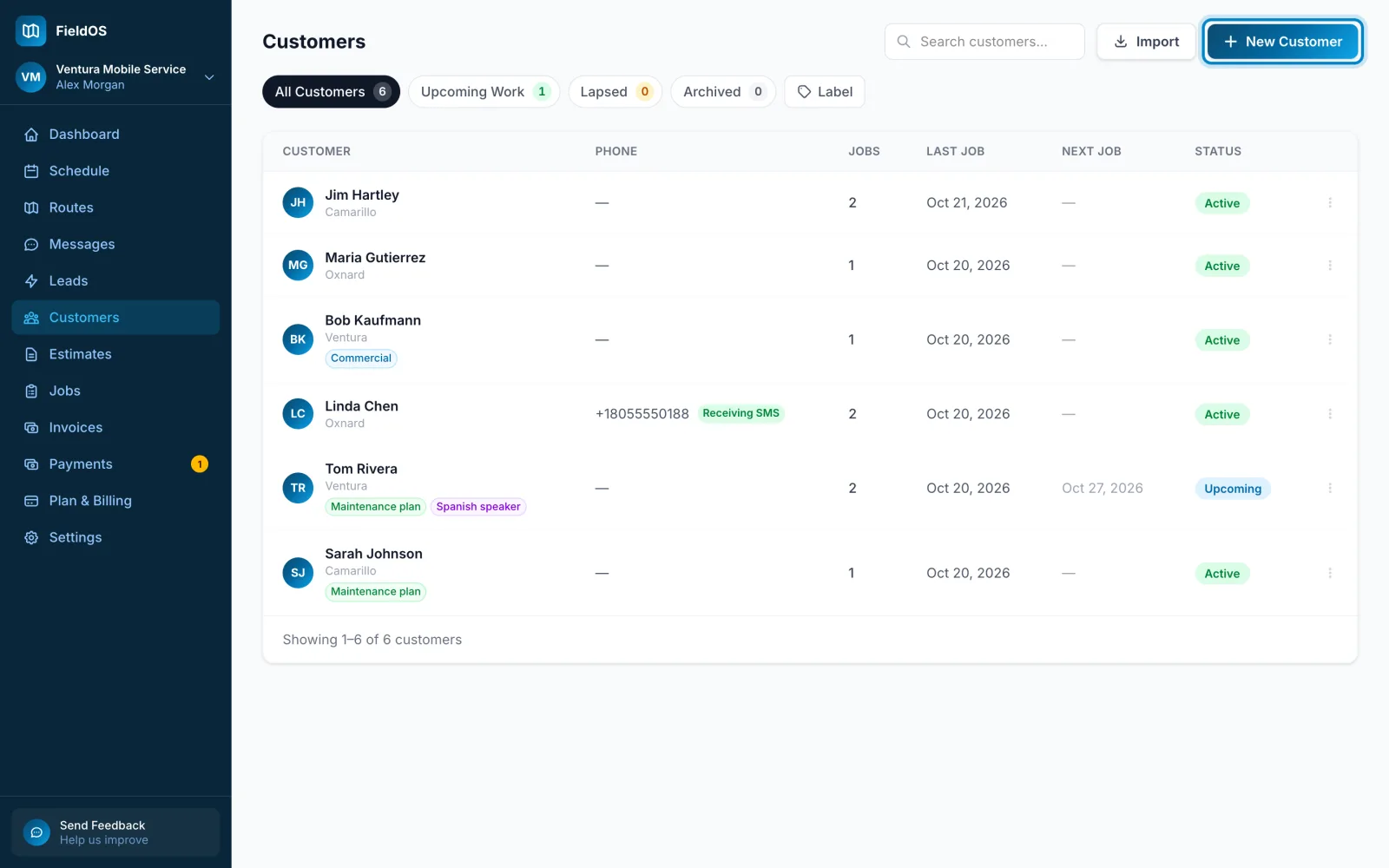The height and width of the screenshot is (868, 1389).
Task: Open row actions menu for Tom Rivera
Action: tap(1330, 488)
